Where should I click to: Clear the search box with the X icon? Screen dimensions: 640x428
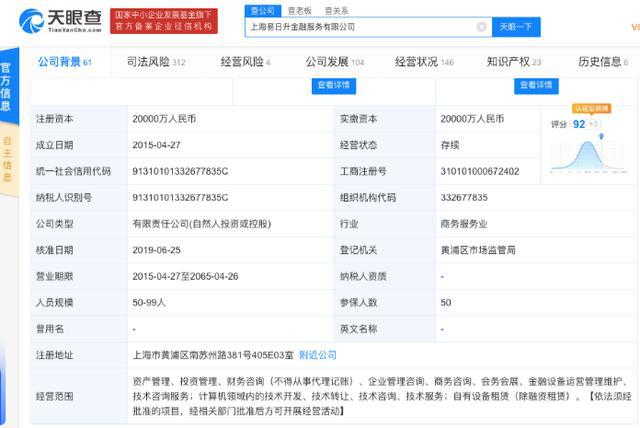pos(481,27)
